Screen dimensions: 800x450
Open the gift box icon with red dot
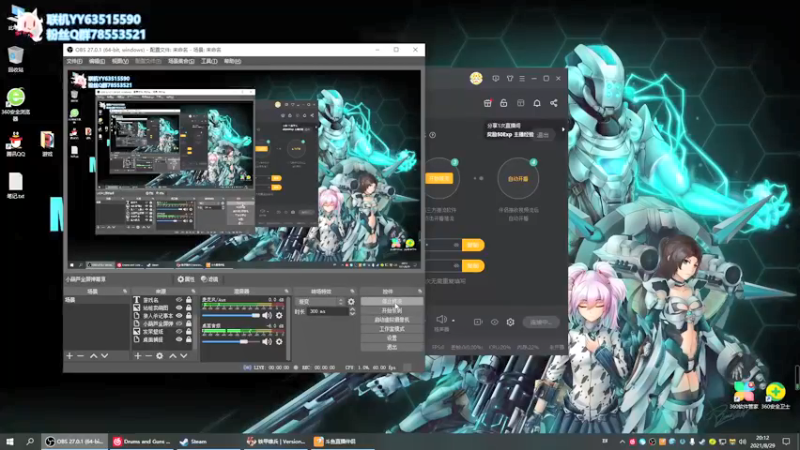488,103
